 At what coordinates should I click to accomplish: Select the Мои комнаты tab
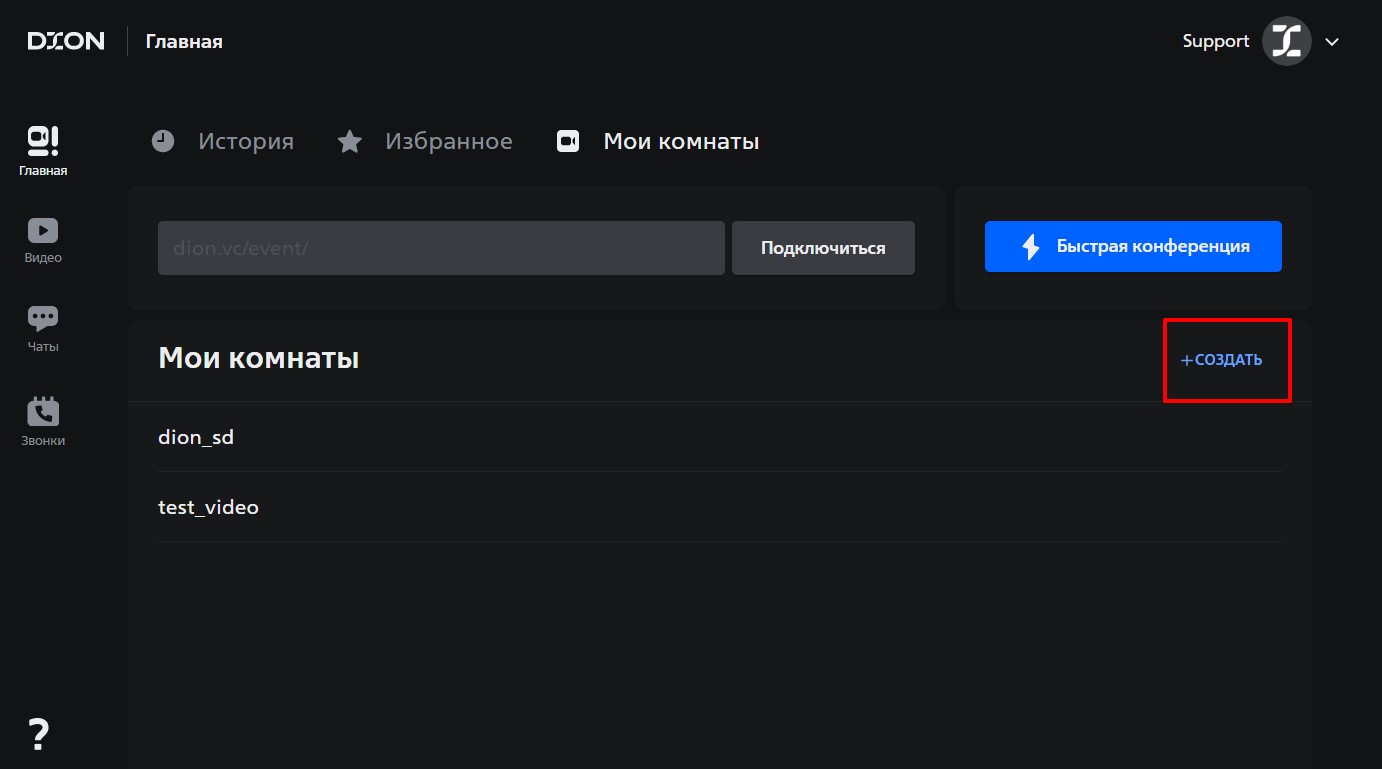click(658, 141)
